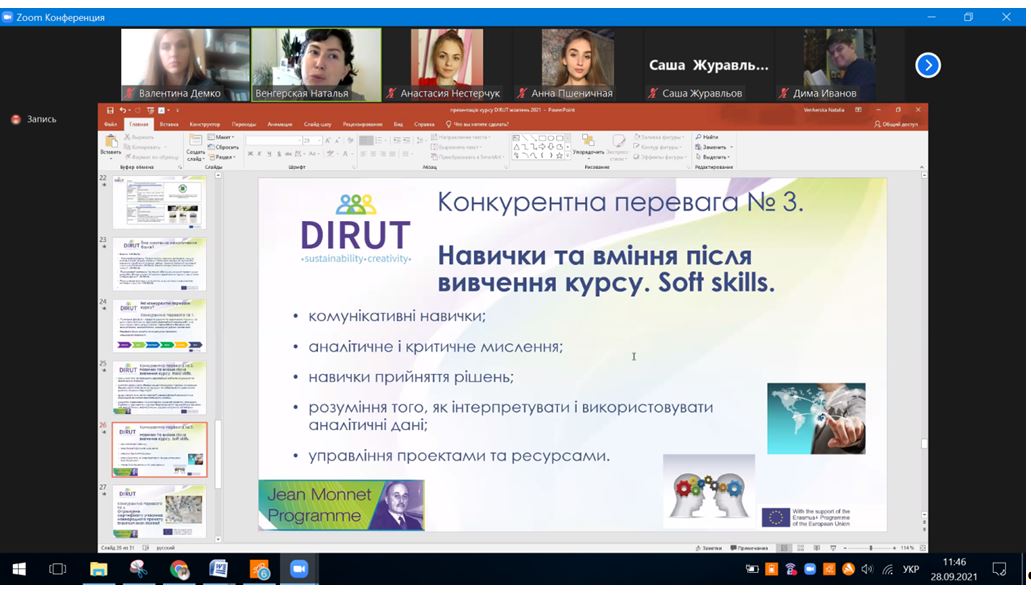
Task: Click the Share (Общий доступ) button
Action: pos(896,124)
